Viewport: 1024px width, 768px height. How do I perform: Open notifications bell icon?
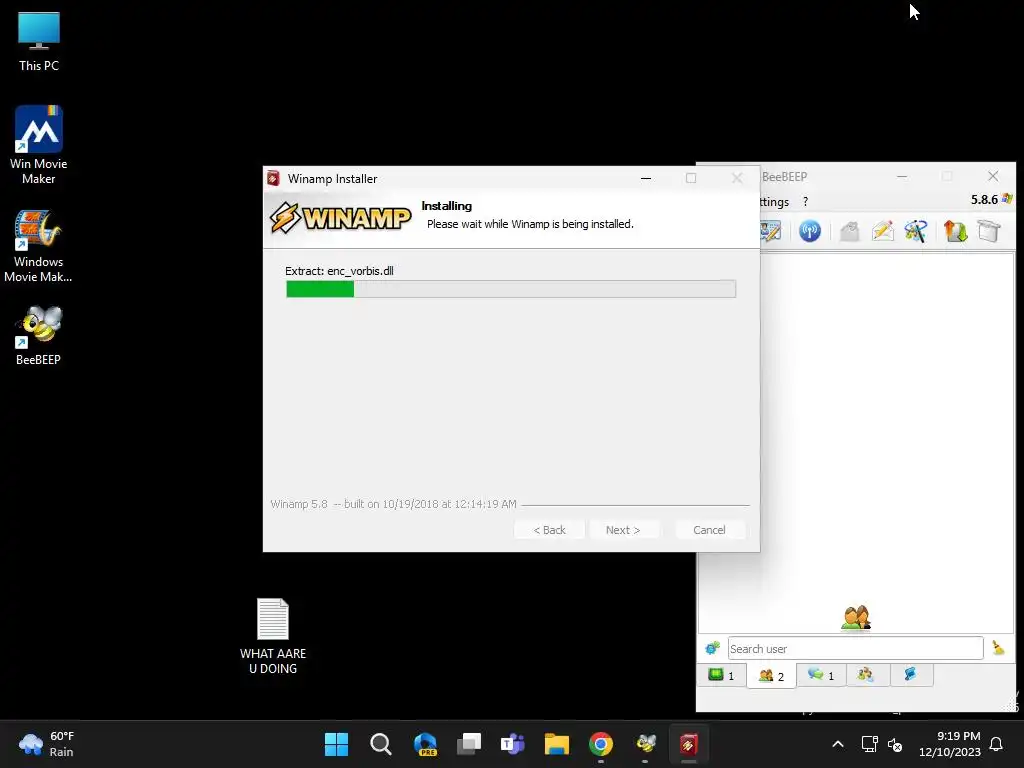pos(997,744)
